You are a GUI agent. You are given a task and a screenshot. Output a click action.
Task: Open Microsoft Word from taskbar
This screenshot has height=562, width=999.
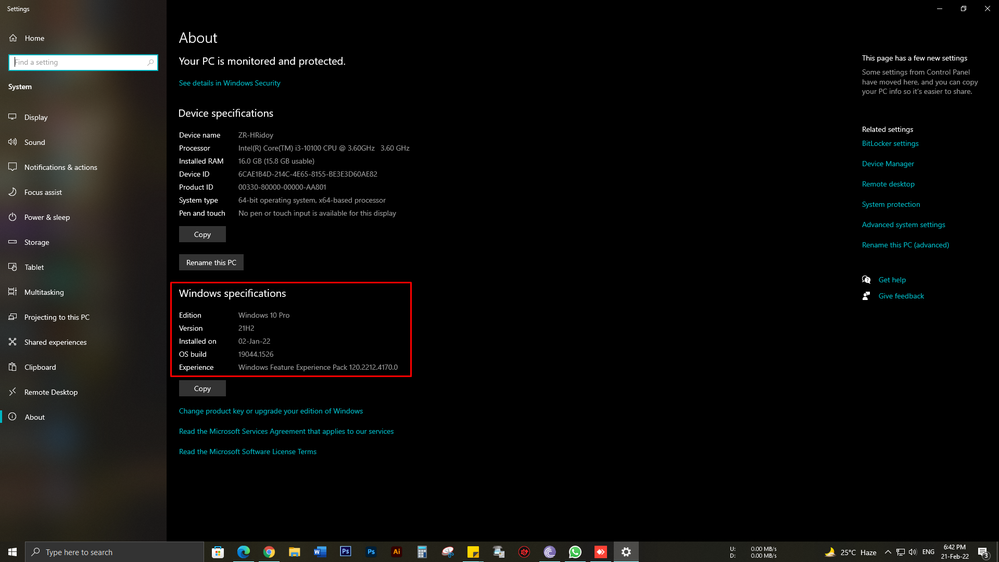tap(320, 552)
